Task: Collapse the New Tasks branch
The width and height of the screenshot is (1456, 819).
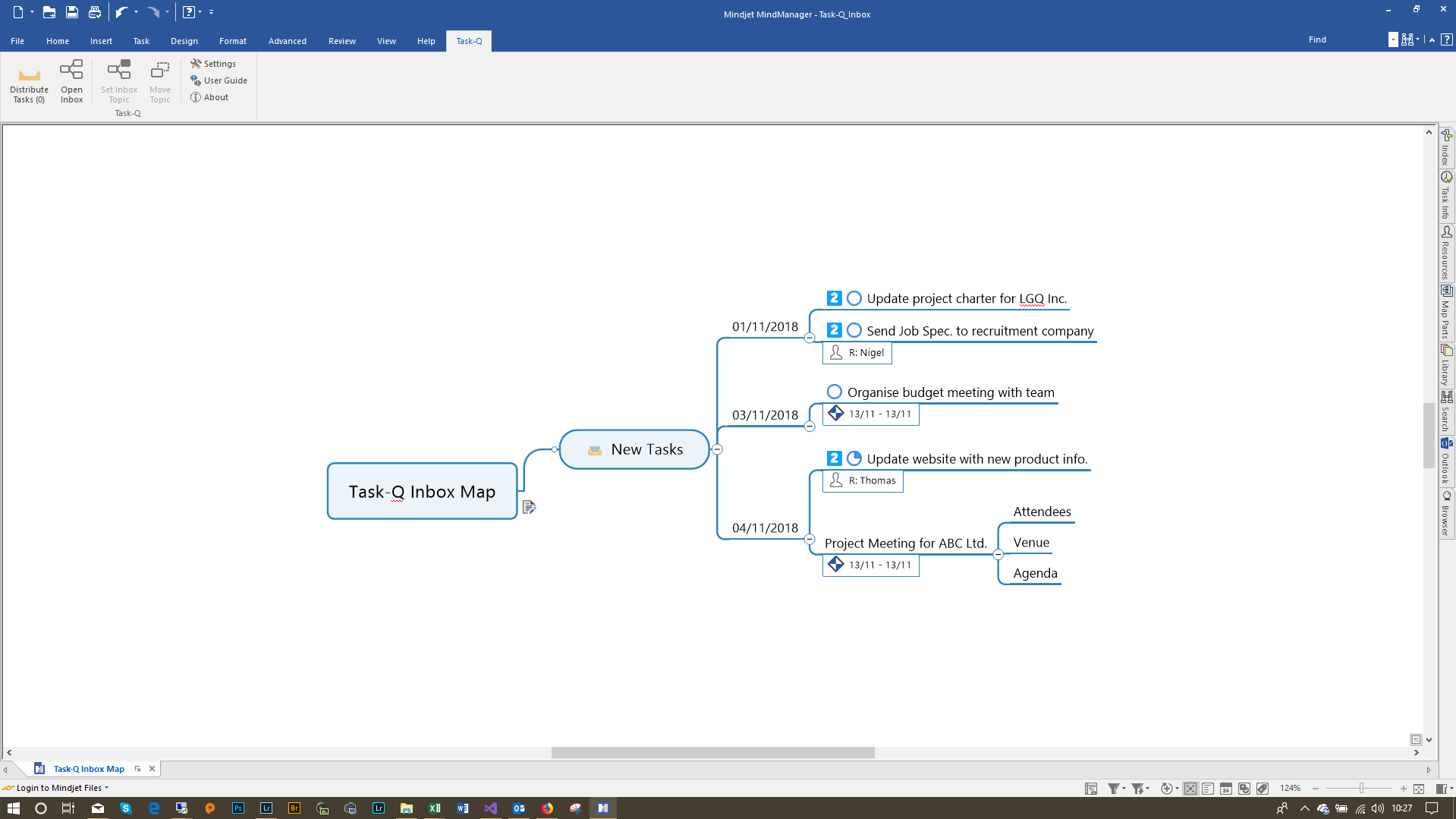Action: coord(717,449)
